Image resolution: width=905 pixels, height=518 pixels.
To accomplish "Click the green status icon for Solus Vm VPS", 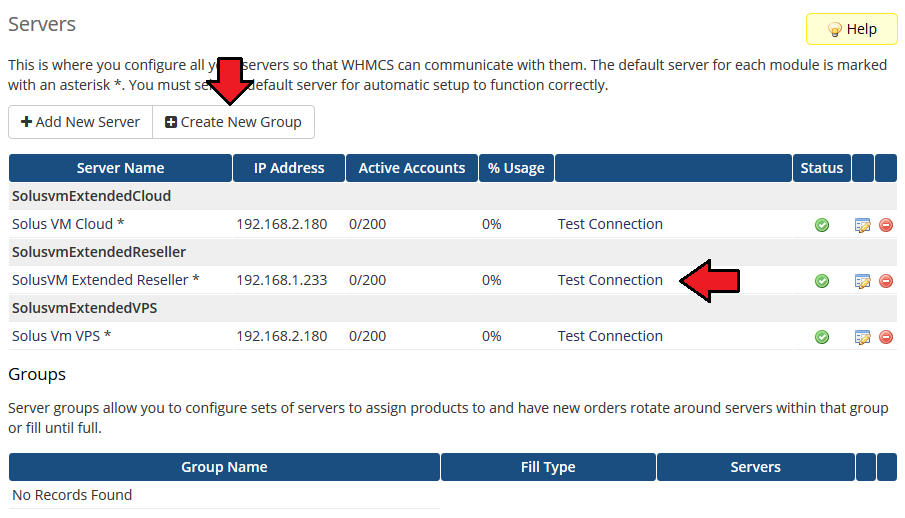I will coord(821,337).
